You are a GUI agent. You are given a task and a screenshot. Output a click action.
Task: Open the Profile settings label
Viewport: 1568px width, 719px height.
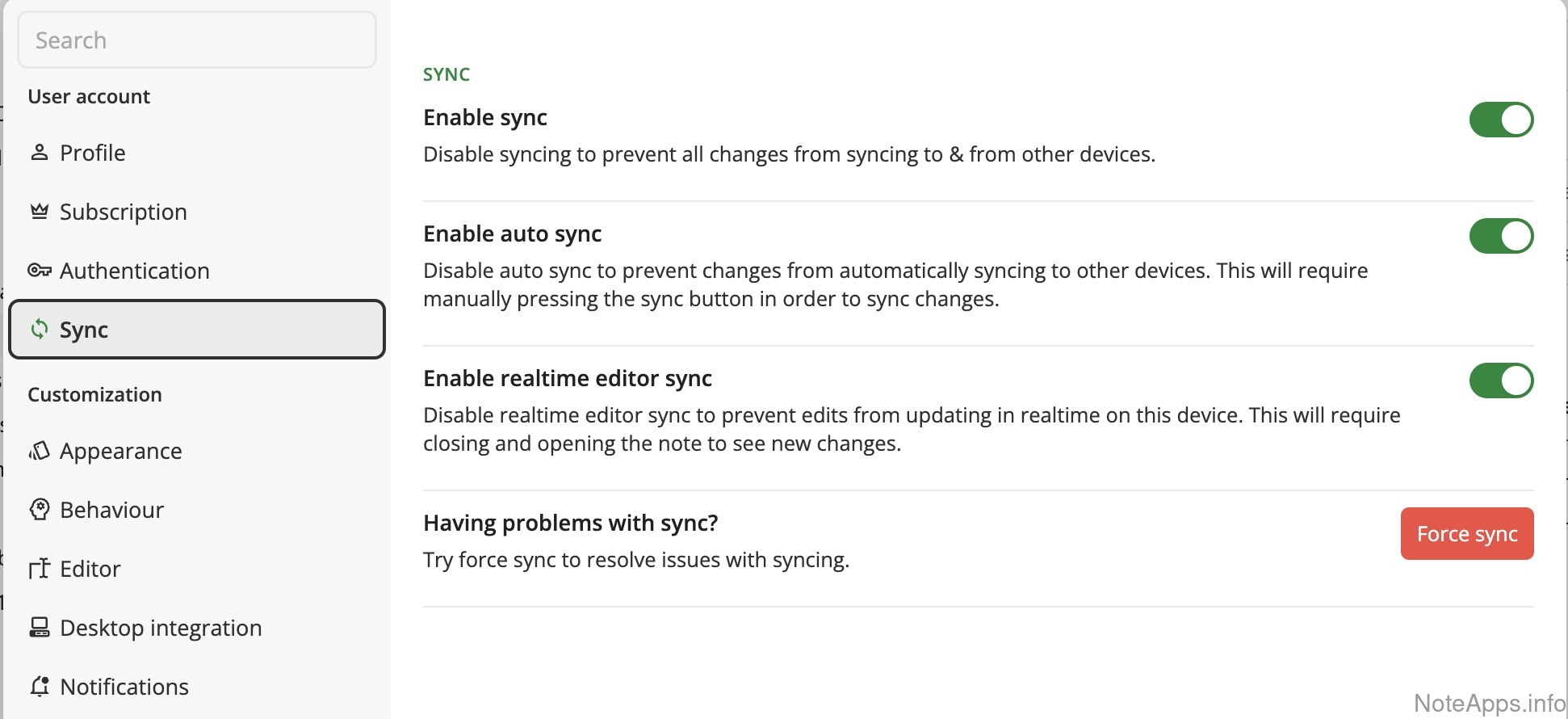point(93,153)
